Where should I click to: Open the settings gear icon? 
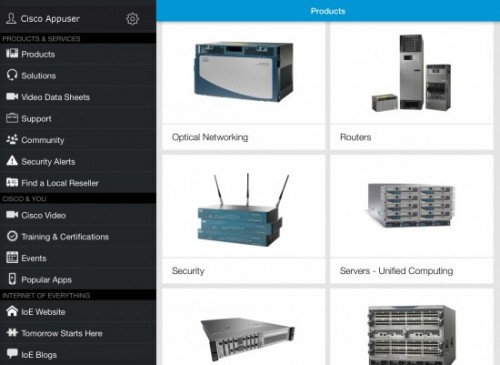132,19
